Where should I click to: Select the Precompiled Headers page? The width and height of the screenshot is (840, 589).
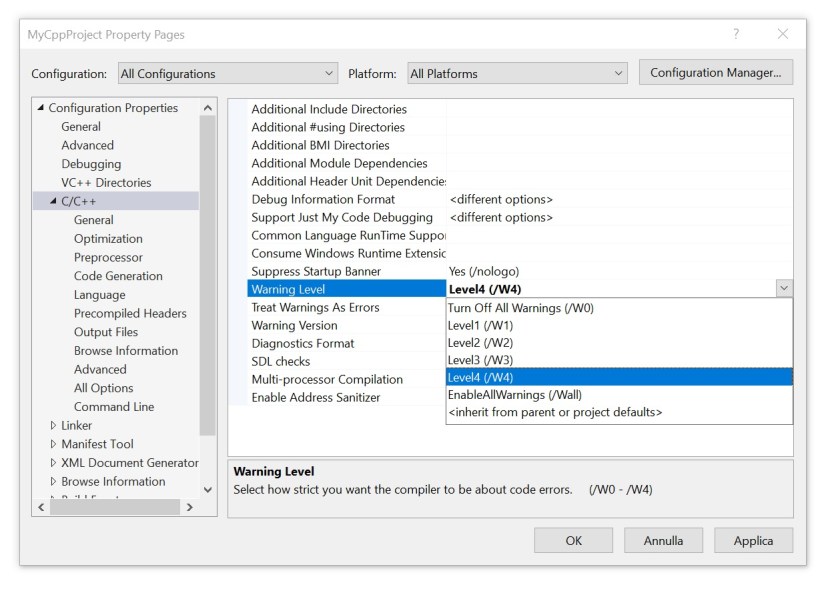click(130, 313)
